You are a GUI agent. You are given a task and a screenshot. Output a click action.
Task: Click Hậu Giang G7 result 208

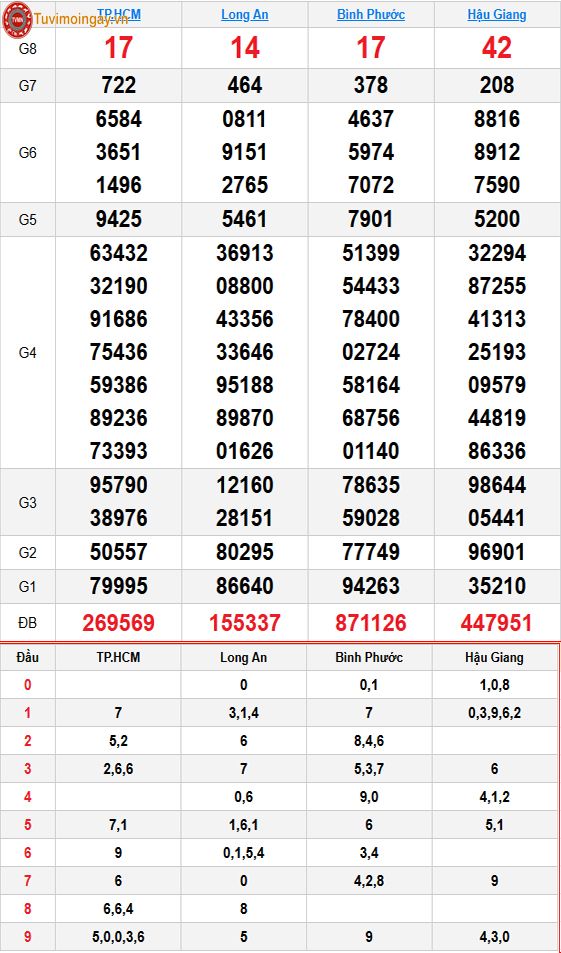point(497,85)
